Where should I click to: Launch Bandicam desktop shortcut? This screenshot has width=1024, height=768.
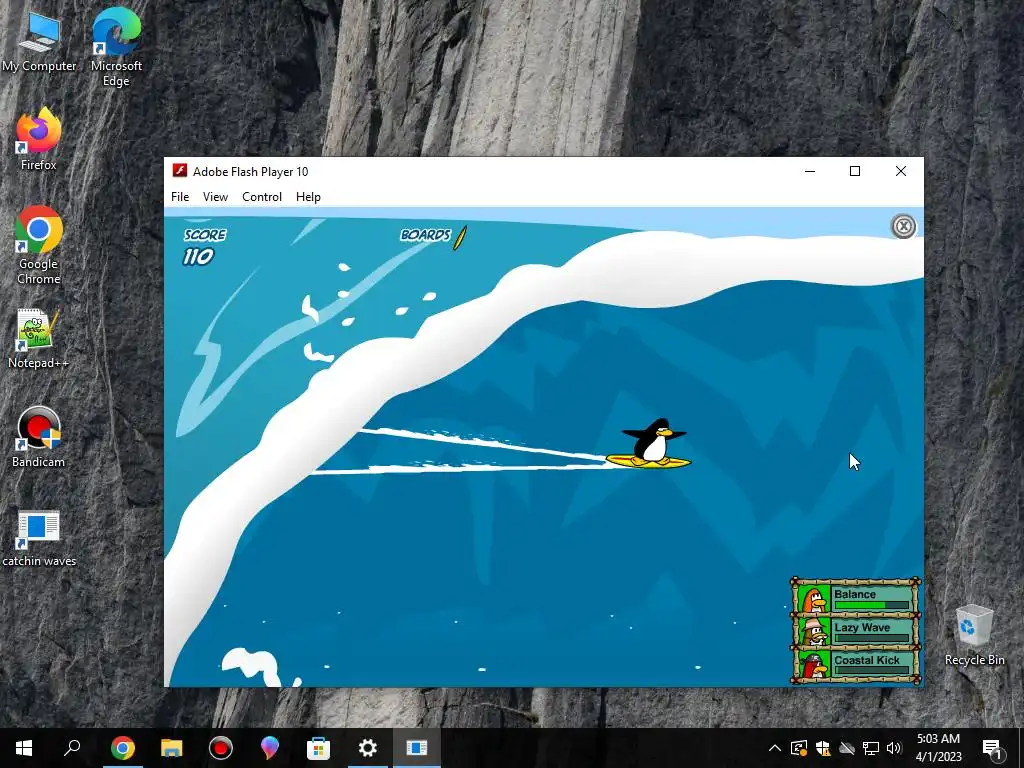coord(39,437)
